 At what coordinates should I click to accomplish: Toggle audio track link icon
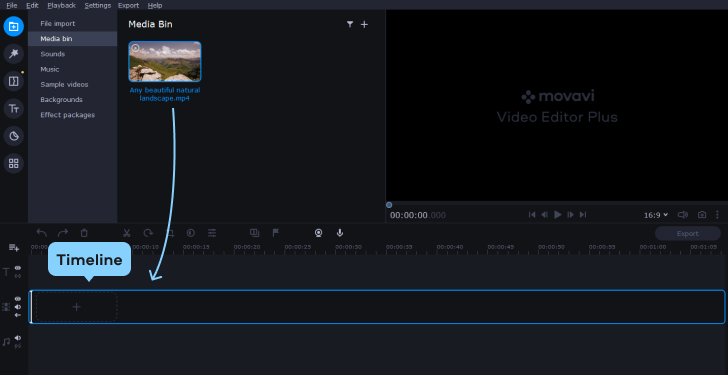pyautogui.click(x=18, y=346)
